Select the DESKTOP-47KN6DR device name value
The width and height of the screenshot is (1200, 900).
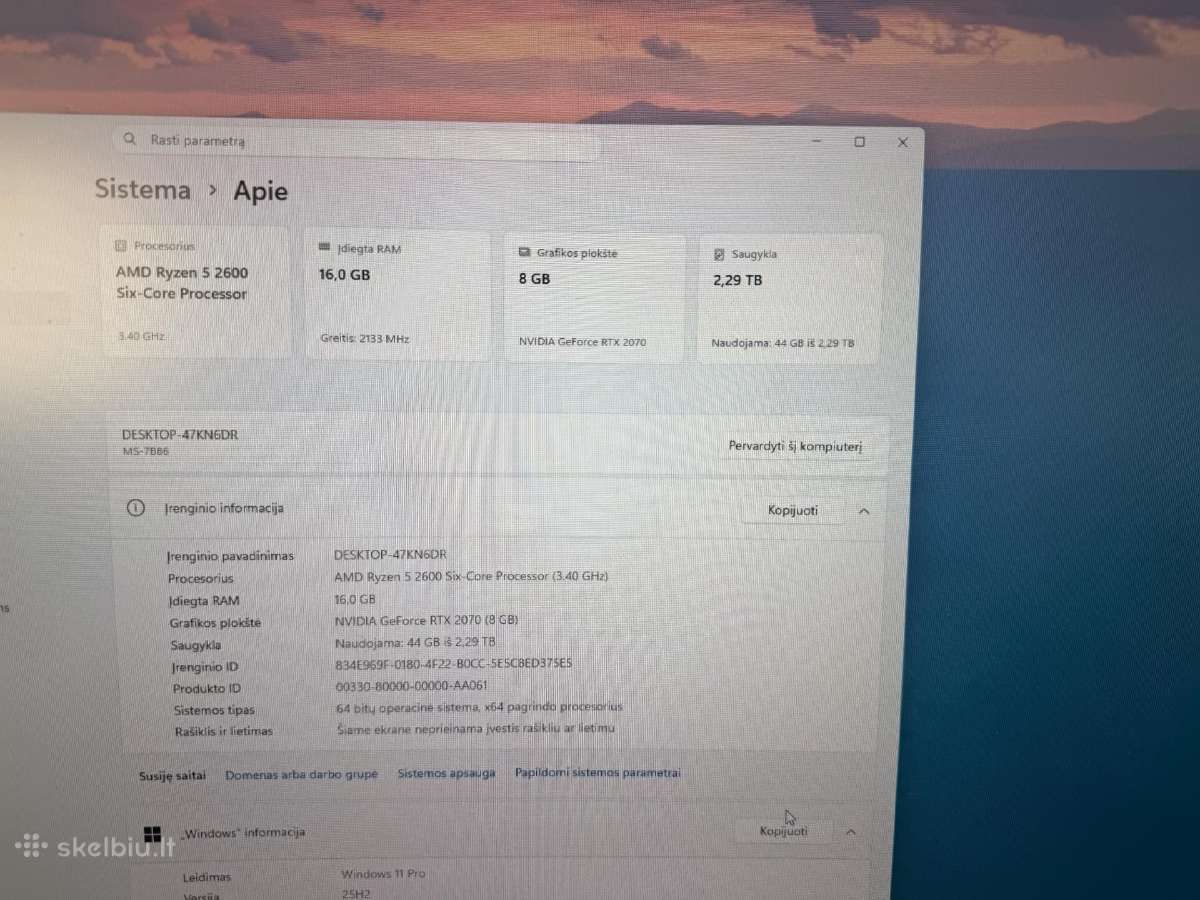click(x=391, y=554)
